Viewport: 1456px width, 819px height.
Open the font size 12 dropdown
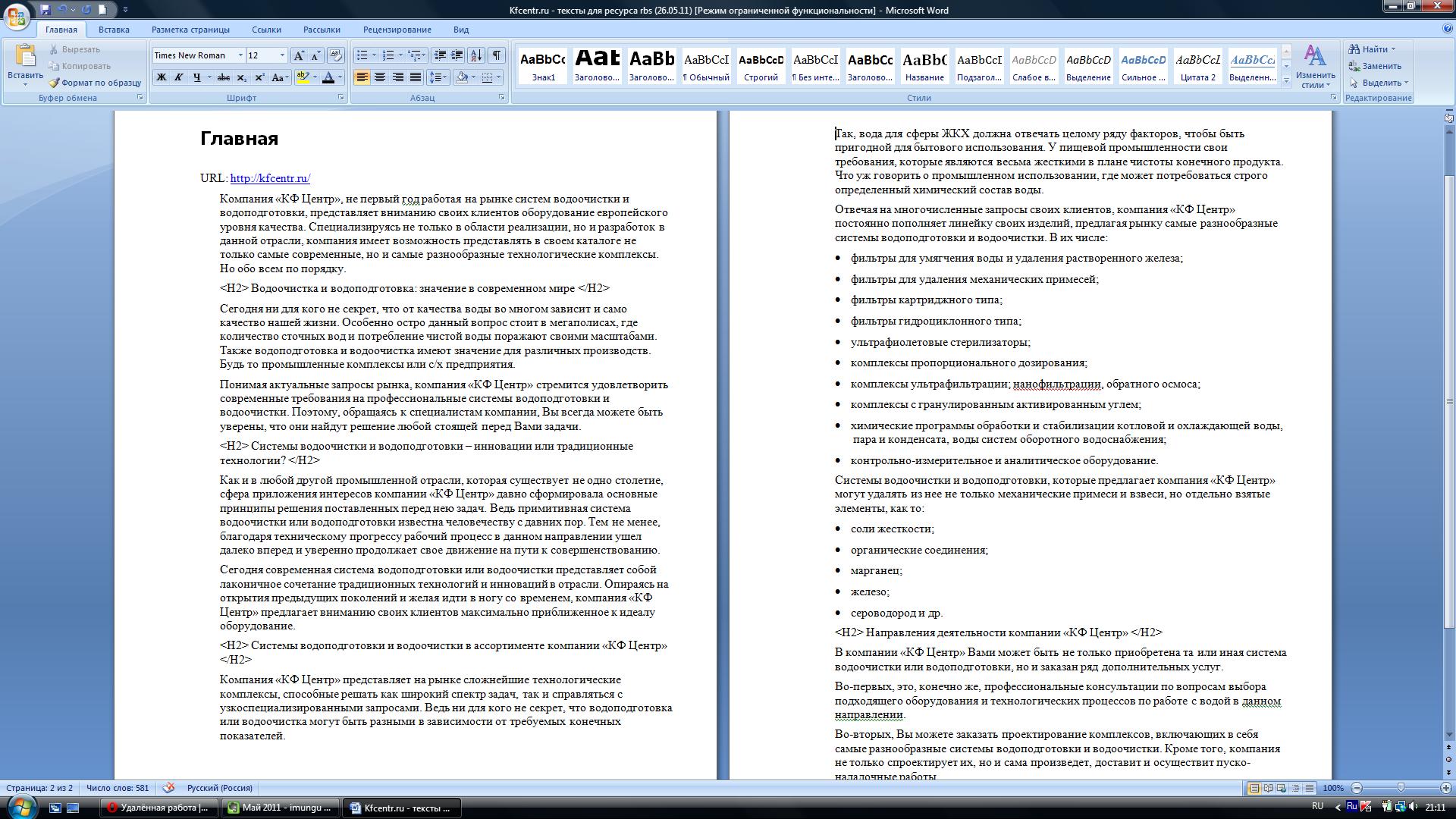(282, 55)
